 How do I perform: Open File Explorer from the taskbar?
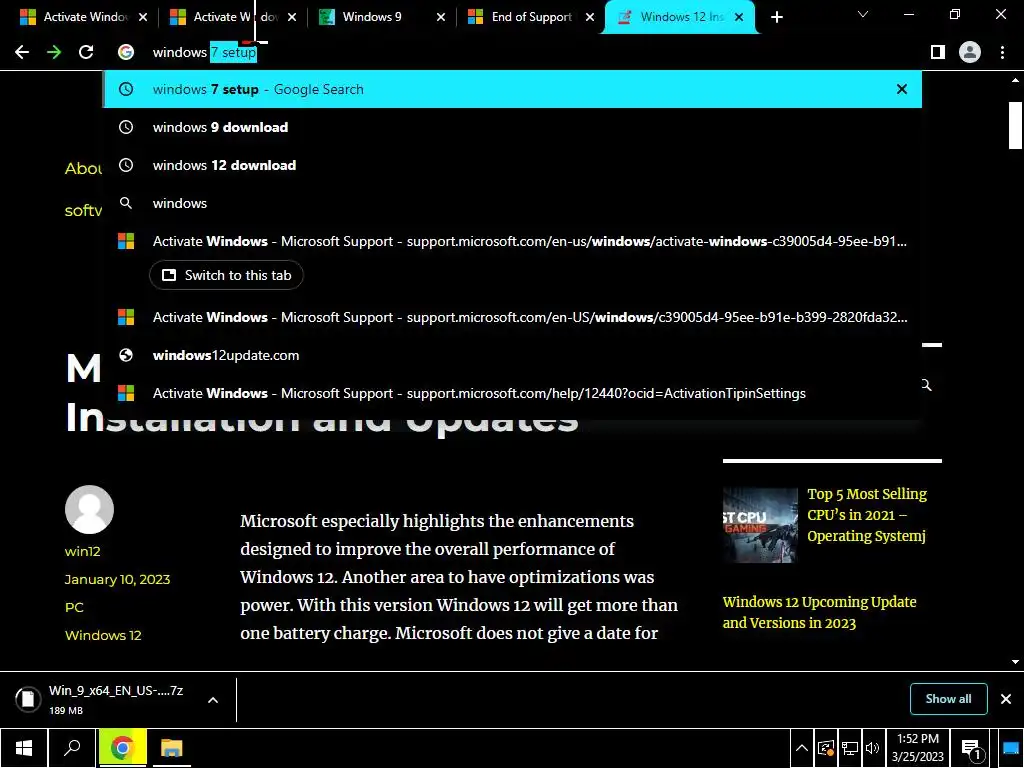pyautogui.click(x=171, y=748)
